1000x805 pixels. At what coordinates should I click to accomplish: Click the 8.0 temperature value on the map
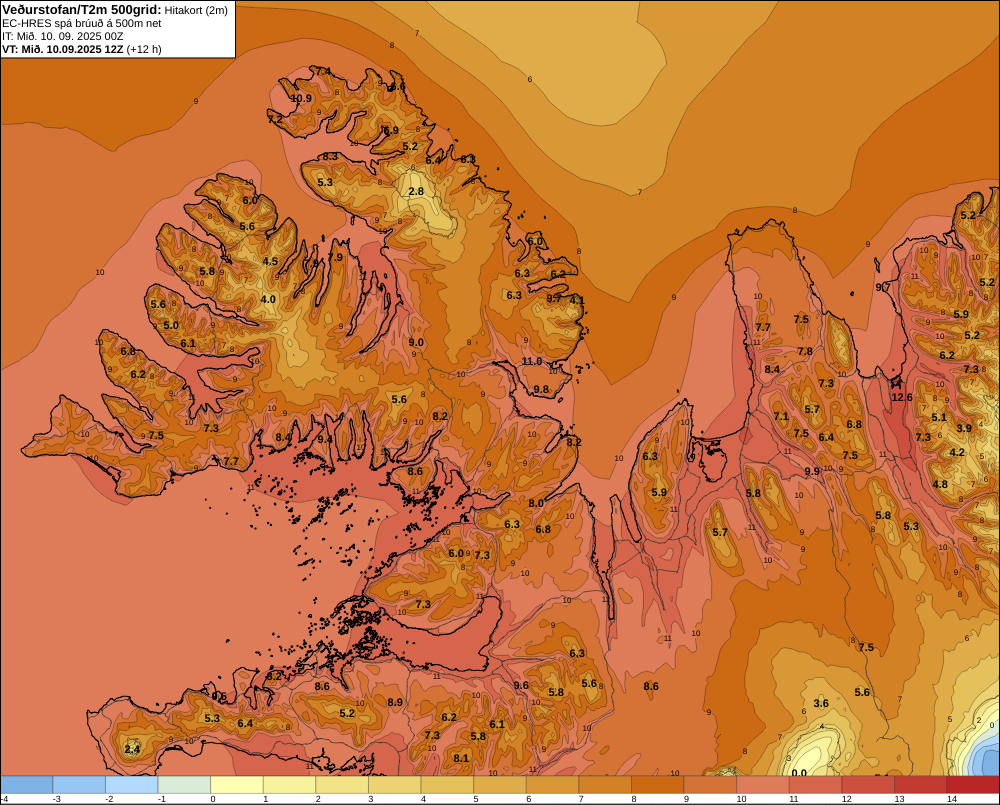tap(536, 503)
